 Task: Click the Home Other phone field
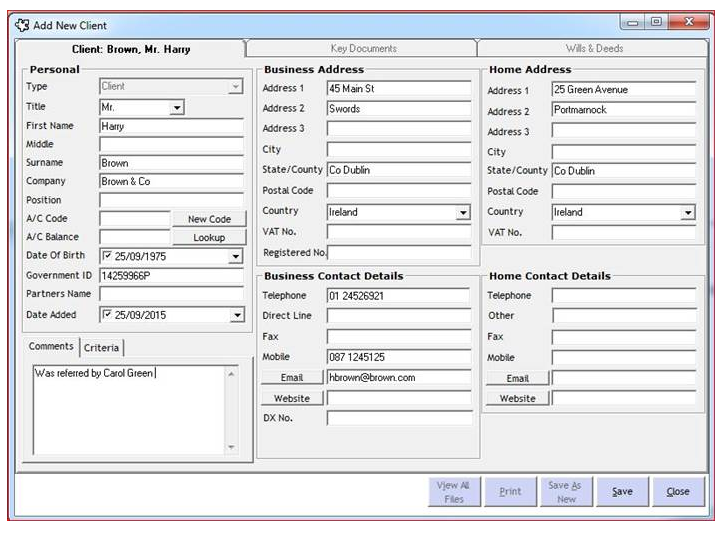tap(624, 316)
